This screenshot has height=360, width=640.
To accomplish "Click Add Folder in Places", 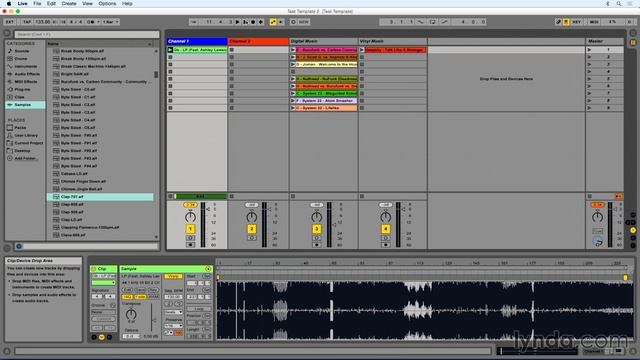I will coord(25,158).
